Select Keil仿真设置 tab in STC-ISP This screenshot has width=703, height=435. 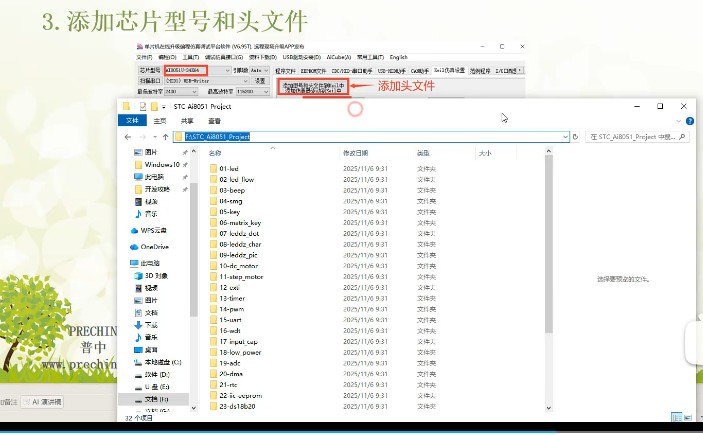click(x=450, y=70)
